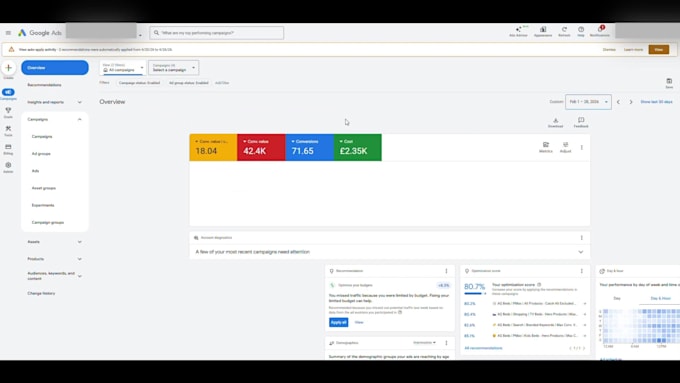
Task: Click Show last 30 days link
Action: 657,102
